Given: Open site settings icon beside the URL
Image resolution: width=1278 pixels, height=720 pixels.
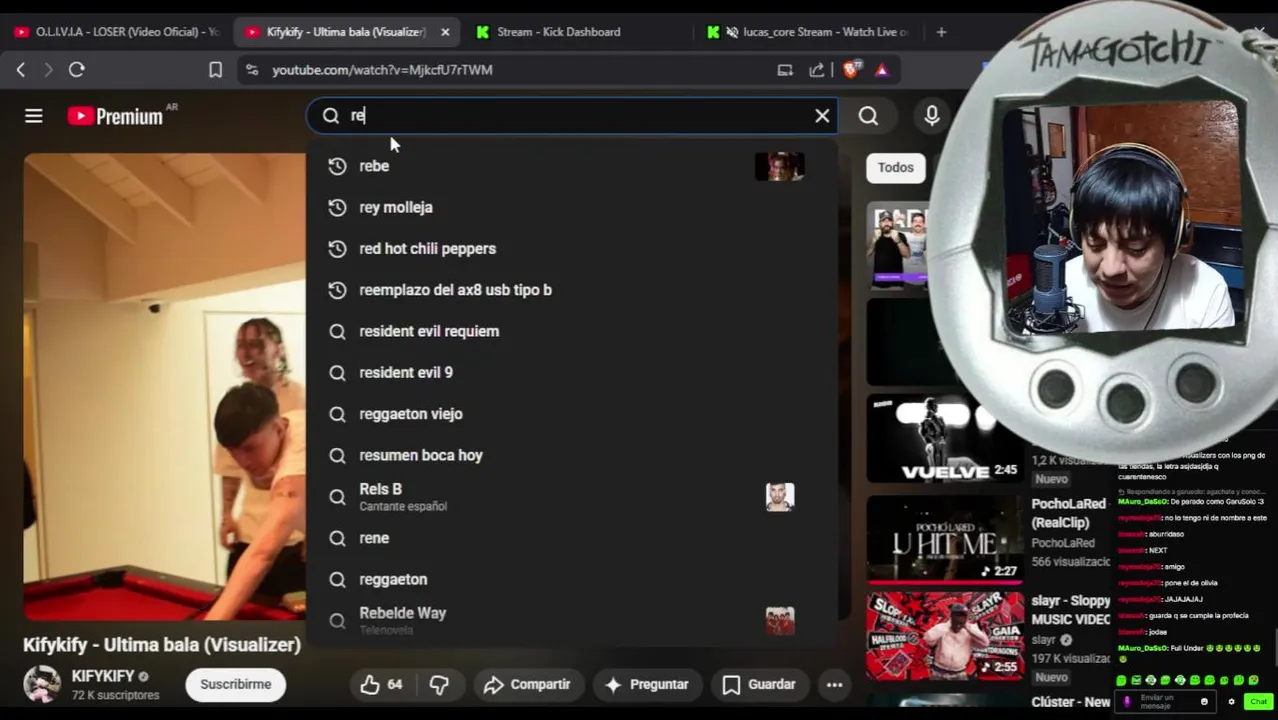Looking at the screenshot, I should tap(251, 69).
